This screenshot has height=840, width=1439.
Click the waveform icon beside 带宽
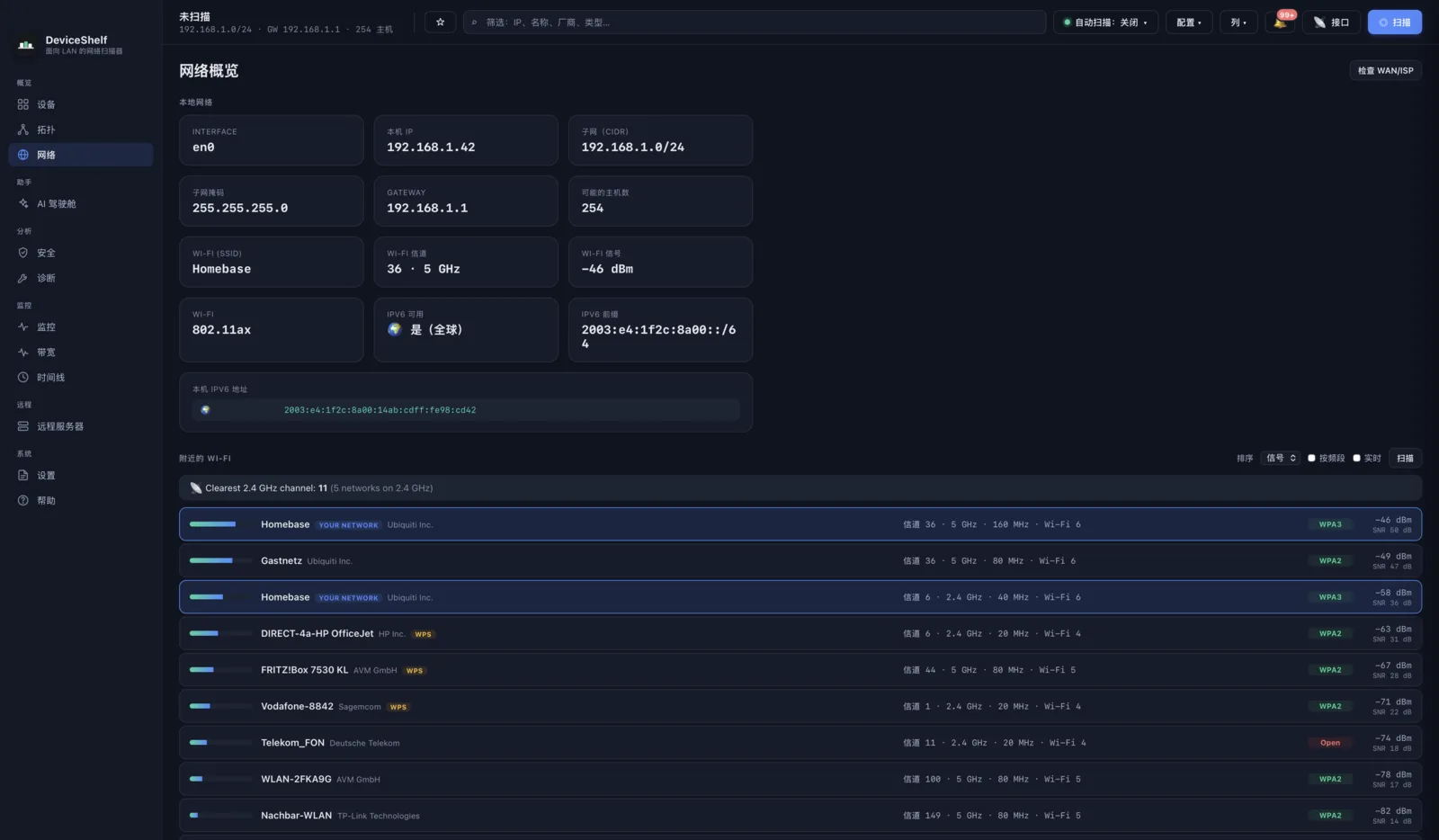point(23,353)
